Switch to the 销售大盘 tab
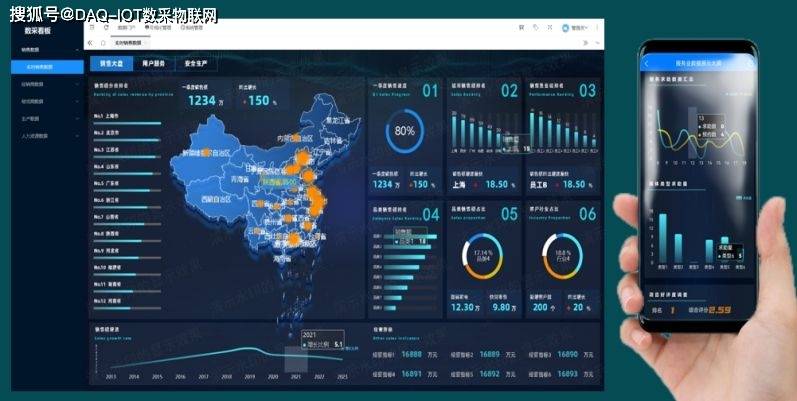 [110, 63]
